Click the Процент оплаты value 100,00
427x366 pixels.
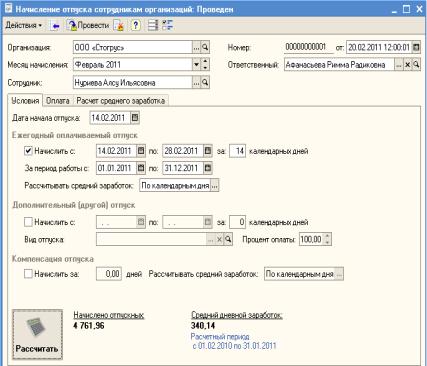pyautogui.click(x=311, y=239)
